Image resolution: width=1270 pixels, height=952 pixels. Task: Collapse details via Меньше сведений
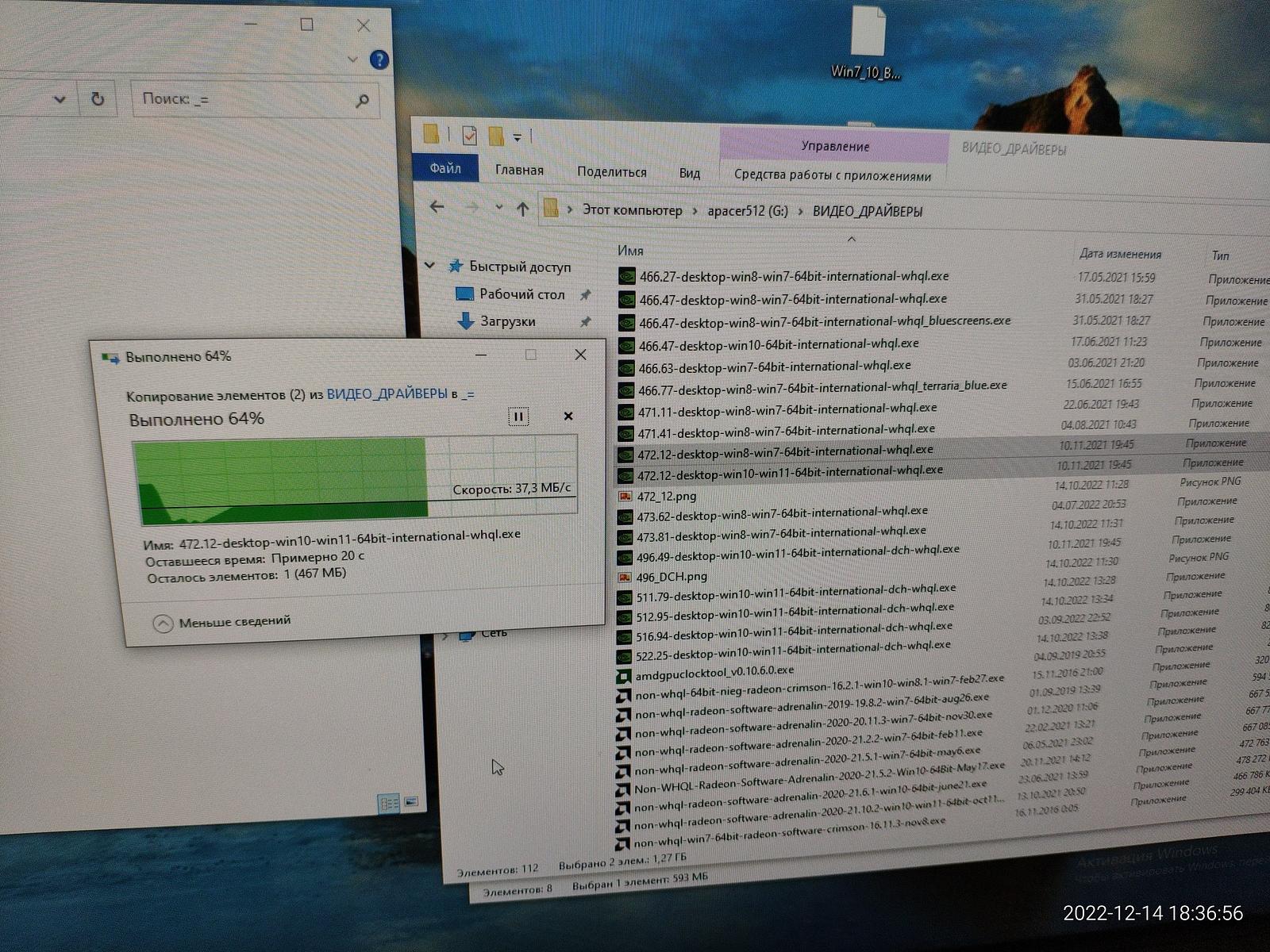(221, 622)
